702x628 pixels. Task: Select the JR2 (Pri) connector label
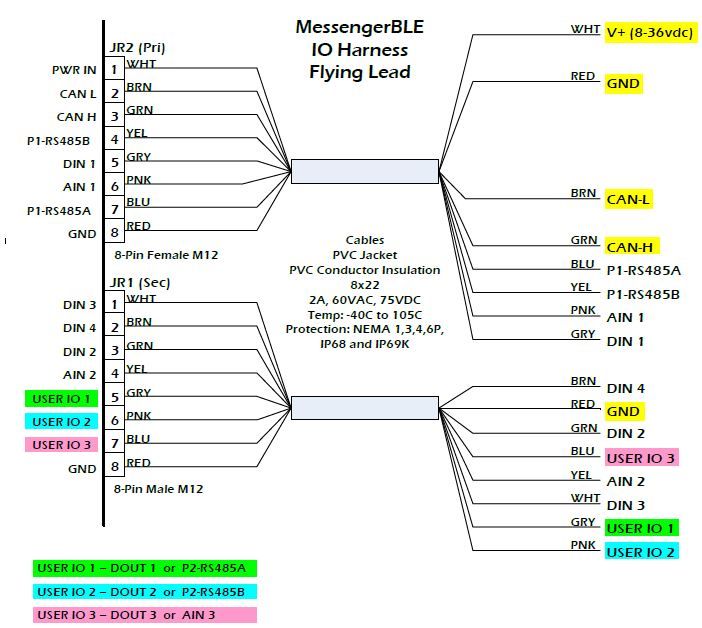(137, 47)
